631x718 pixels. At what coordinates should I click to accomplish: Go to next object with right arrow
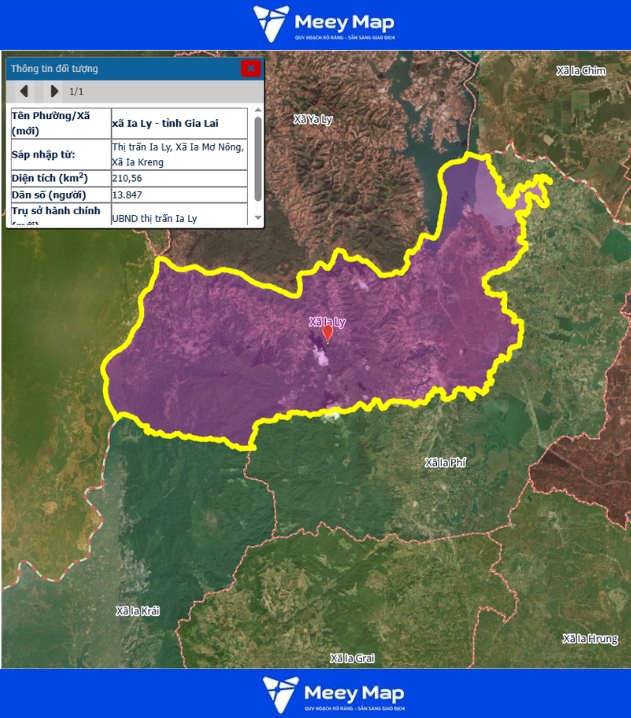[x=54, y=92]
